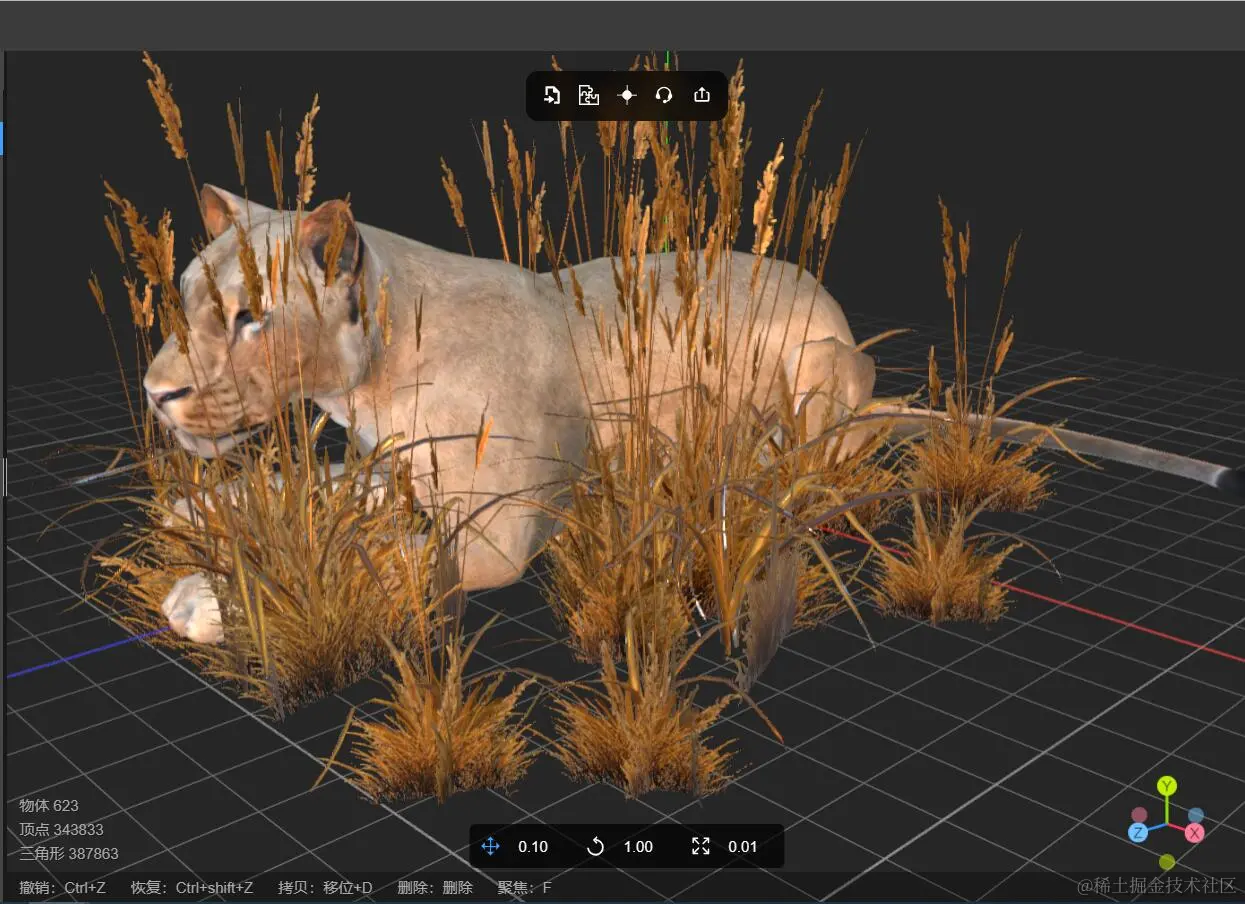Click the pink X axis gizmo handle
This screenshot has width=1245, height=904.
pyautogui.click(x=1195, y=832)
